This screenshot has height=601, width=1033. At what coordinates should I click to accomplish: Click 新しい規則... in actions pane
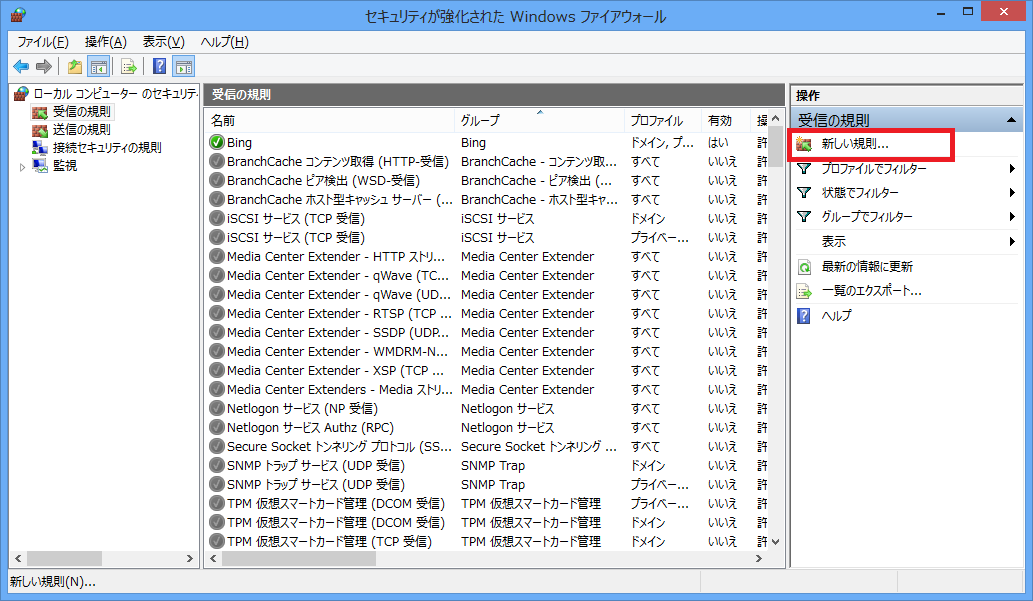pos(854,145)
